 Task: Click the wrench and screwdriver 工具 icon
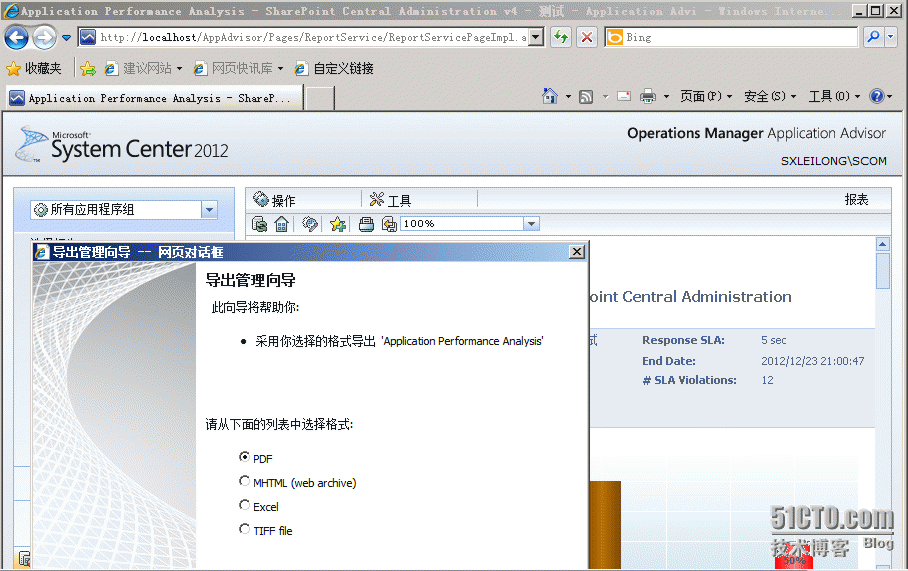[x=376, y=199]
